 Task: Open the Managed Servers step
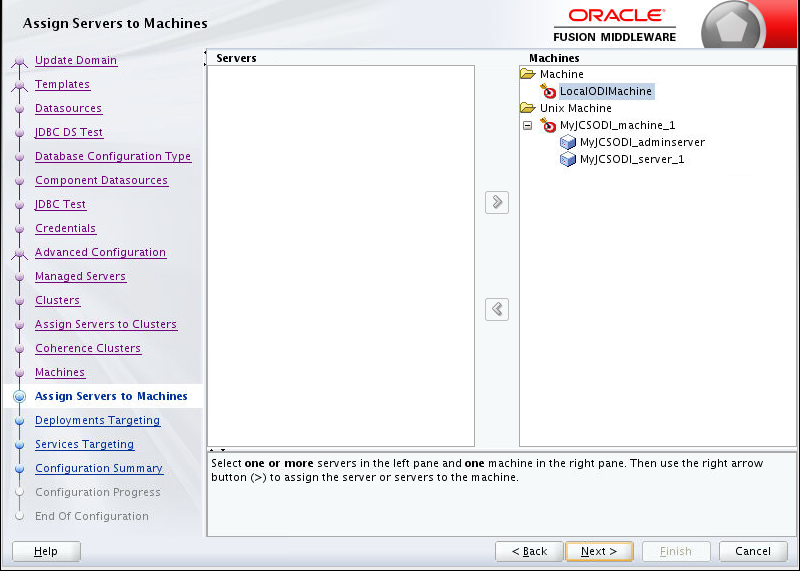tap(80, 276)
